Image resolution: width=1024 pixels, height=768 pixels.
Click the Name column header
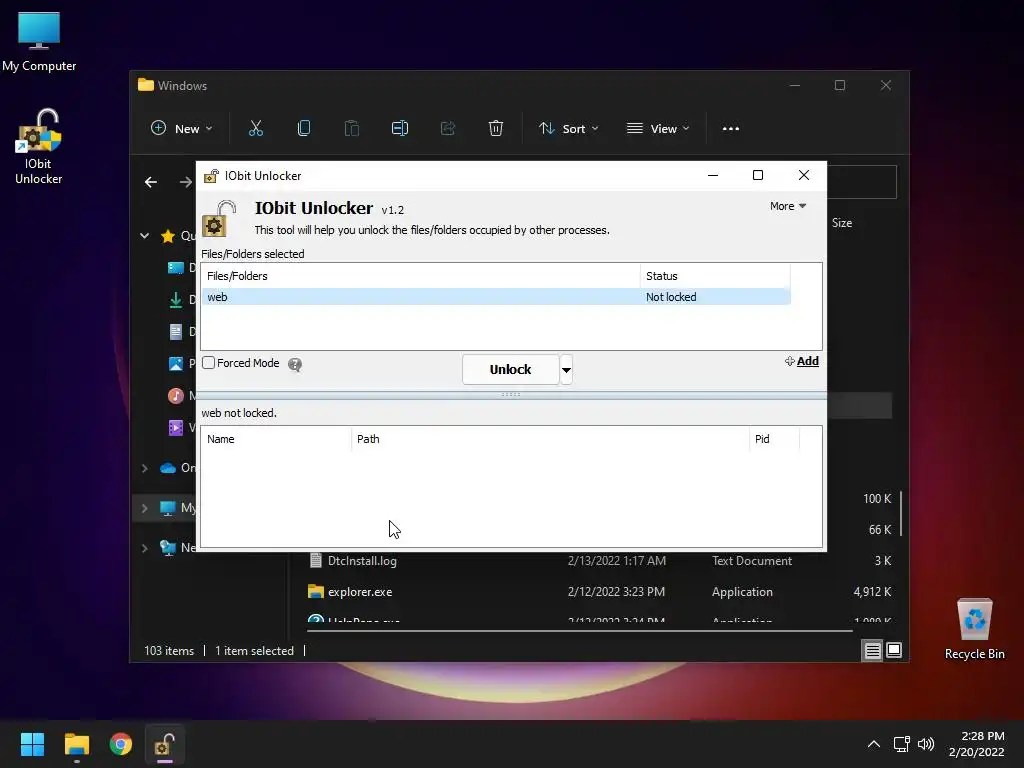click(x=276, y=439)
